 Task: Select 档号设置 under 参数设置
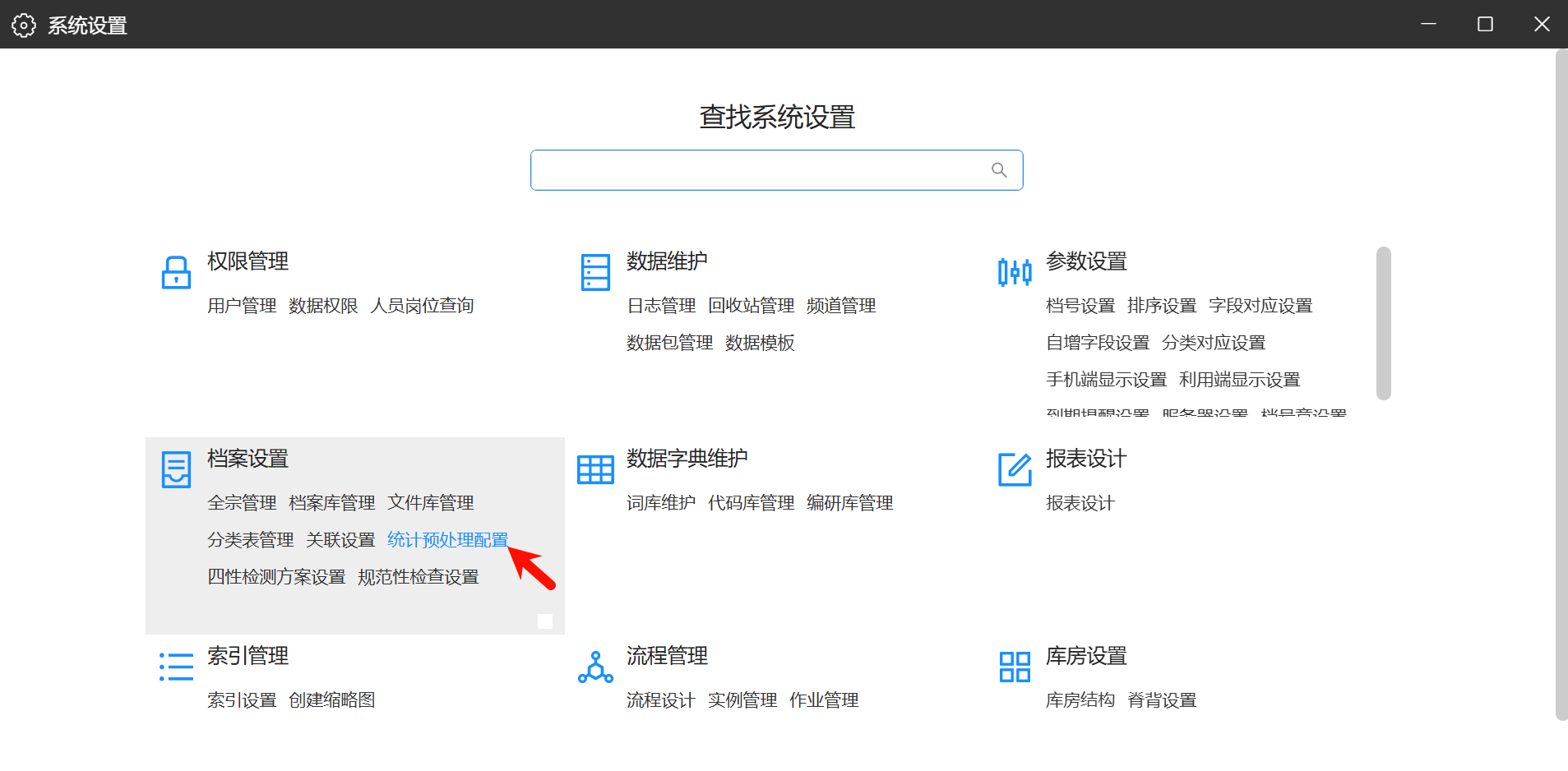pos(1080,306)
